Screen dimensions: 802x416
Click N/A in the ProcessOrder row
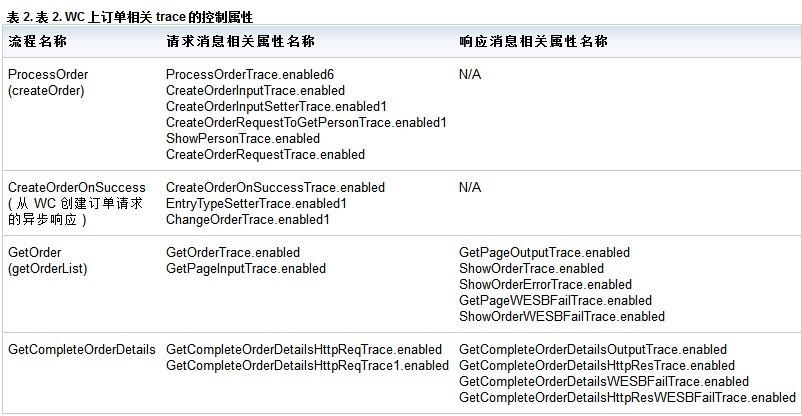(470, 75)
